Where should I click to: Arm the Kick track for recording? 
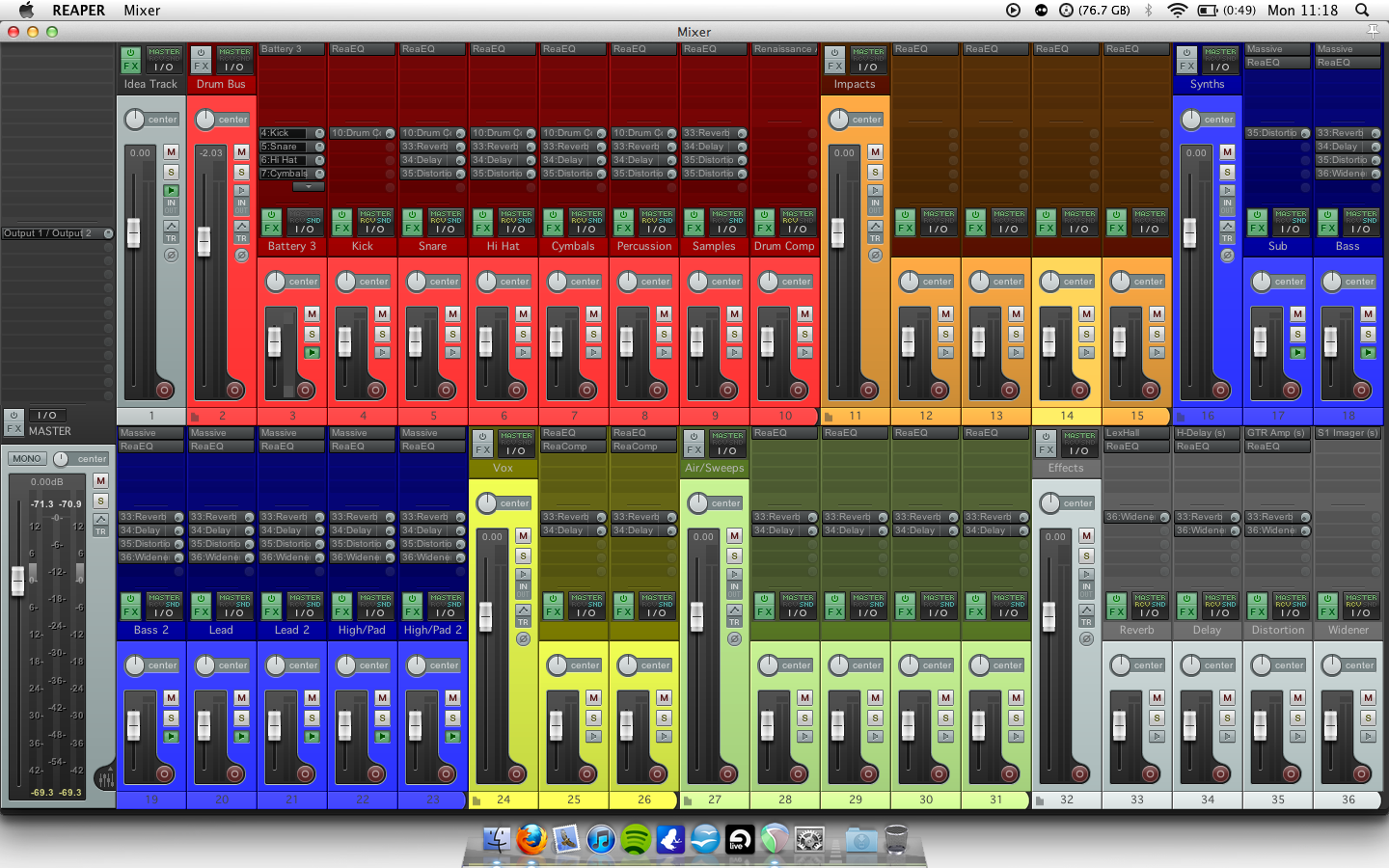376,390
